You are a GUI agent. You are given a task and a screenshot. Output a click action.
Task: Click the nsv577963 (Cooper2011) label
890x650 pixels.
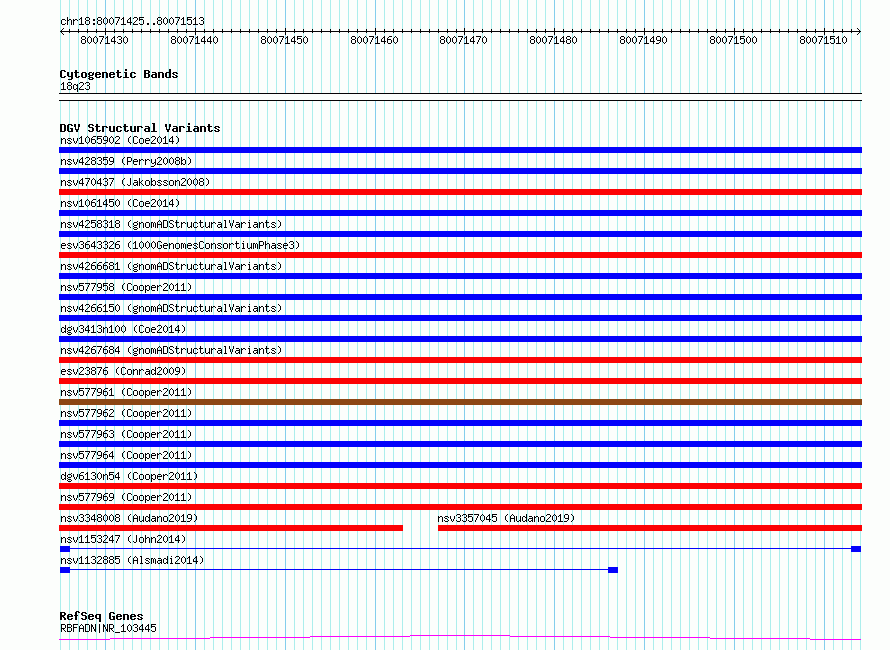click(126, 434)
